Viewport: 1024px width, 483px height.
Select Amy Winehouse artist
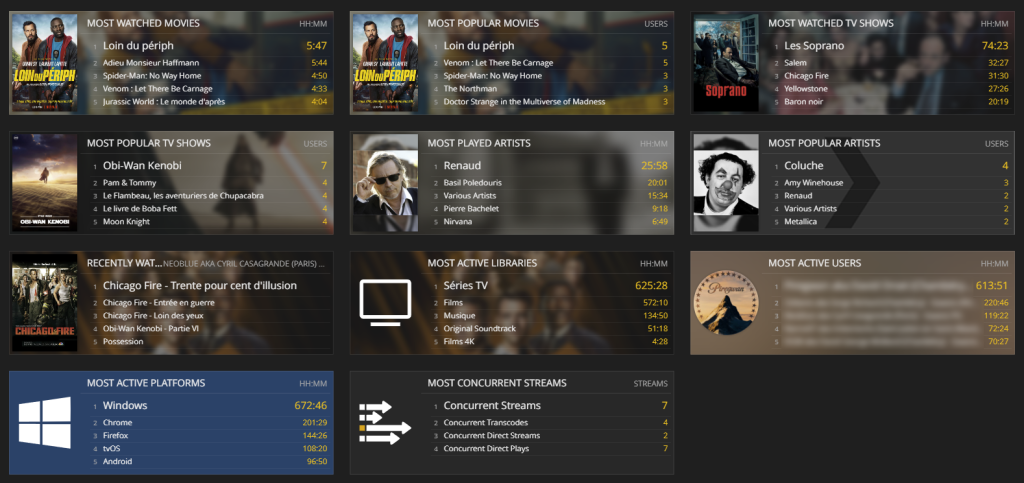[x=813, y=183]
